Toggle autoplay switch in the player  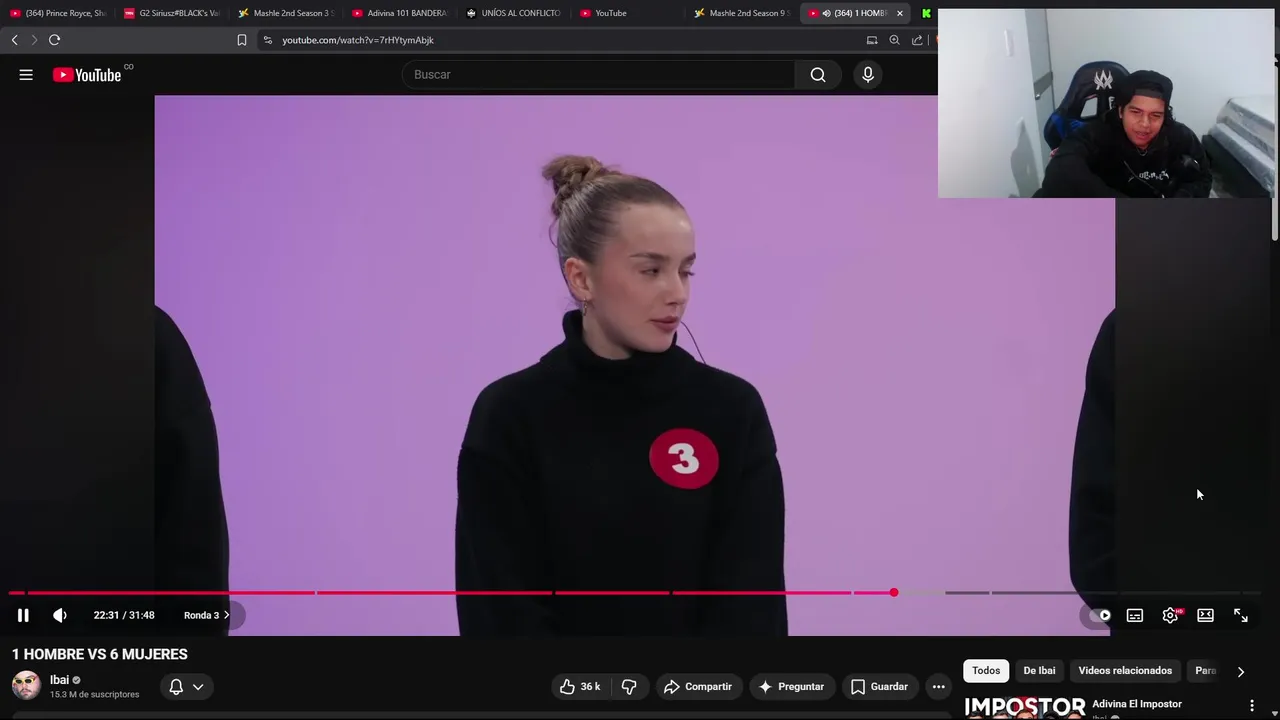pyautogui.click(x=1099, y=616)
